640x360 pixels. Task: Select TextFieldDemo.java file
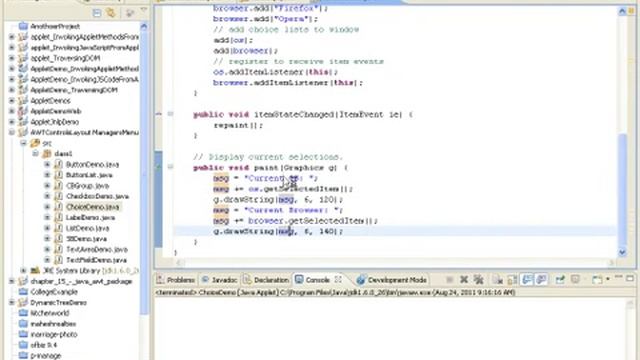pos(96,260)
